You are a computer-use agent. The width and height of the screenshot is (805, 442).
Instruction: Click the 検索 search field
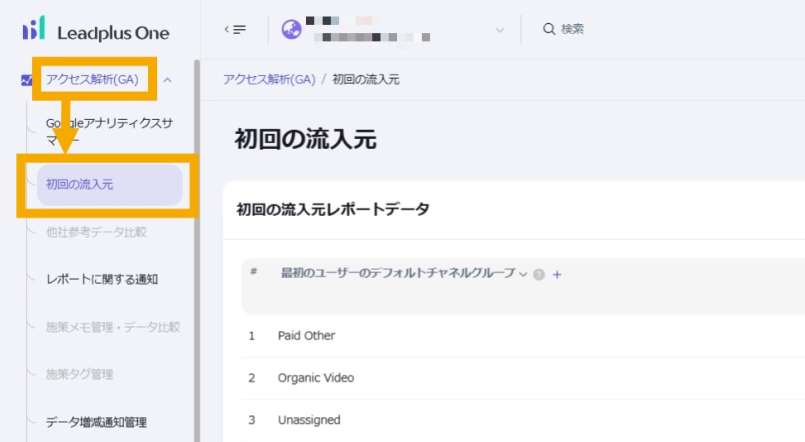(573, 29)
